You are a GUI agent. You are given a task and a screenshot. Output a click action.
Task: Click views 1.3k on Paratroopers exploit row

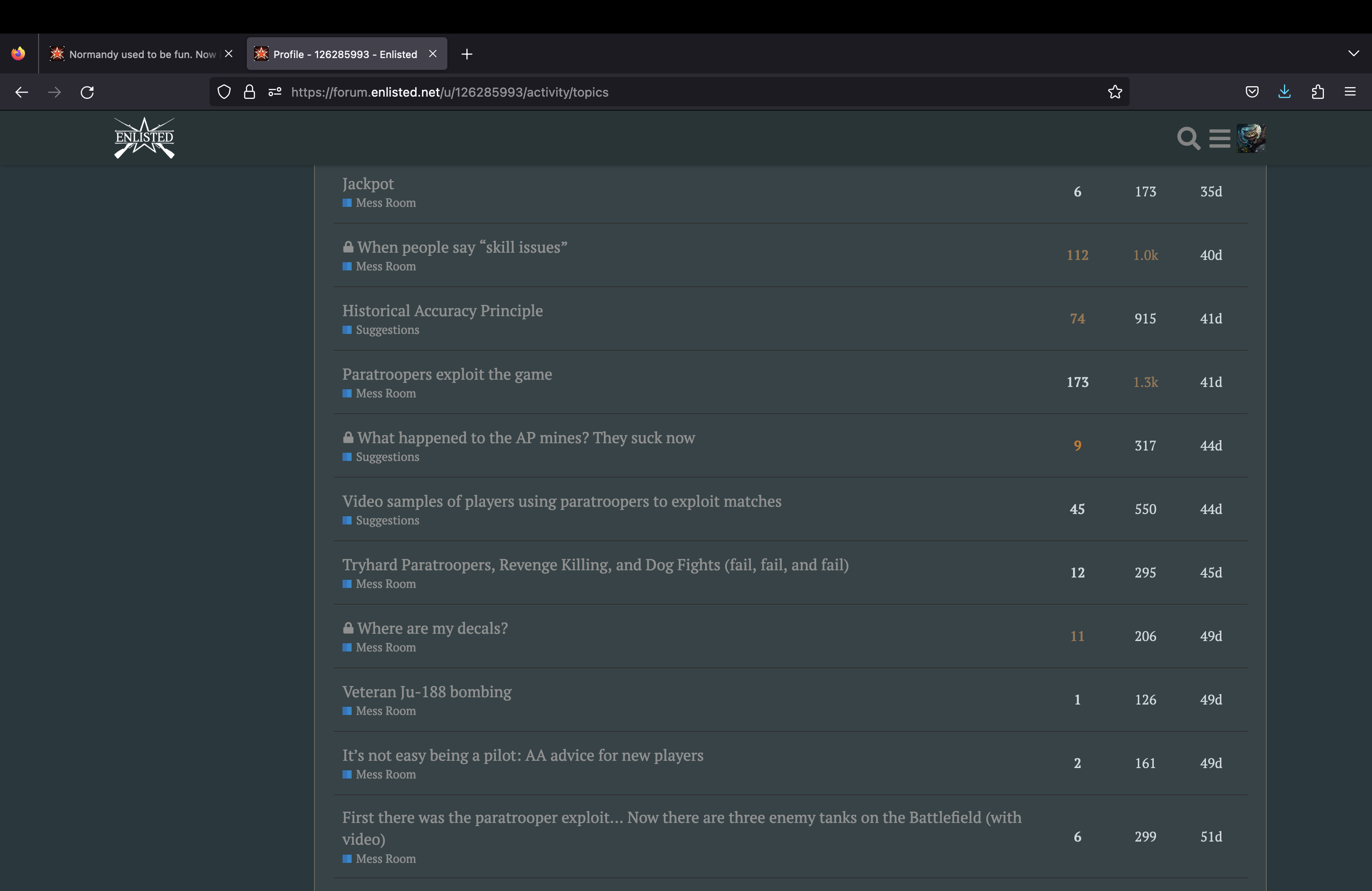[1146, 382]
